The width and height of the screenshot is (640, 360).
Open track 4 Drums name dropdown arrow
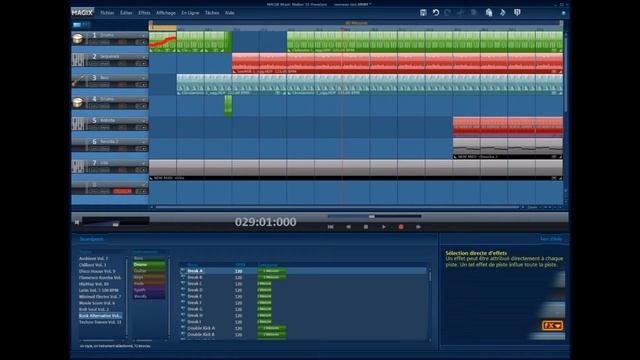(x=144, y=99)
